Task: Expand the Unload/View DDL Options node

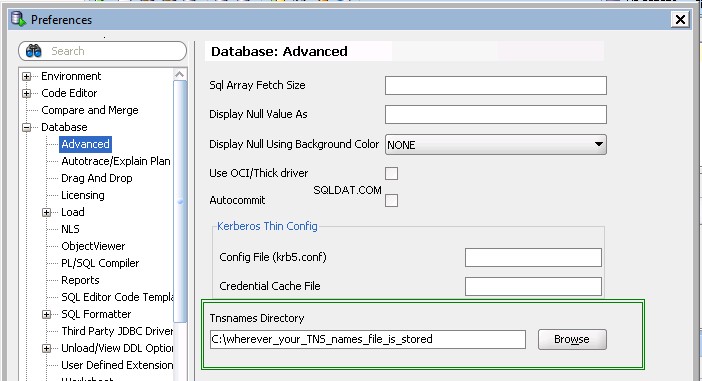Action: [47, 349]
